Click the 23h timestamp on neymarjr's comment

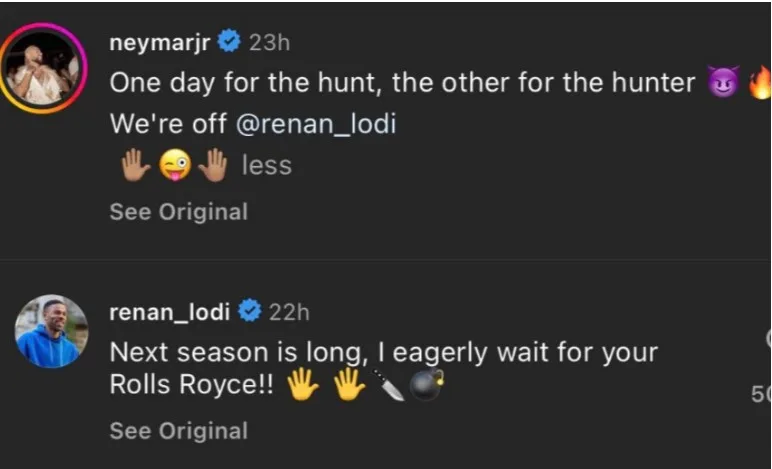[x=269, y=42]
